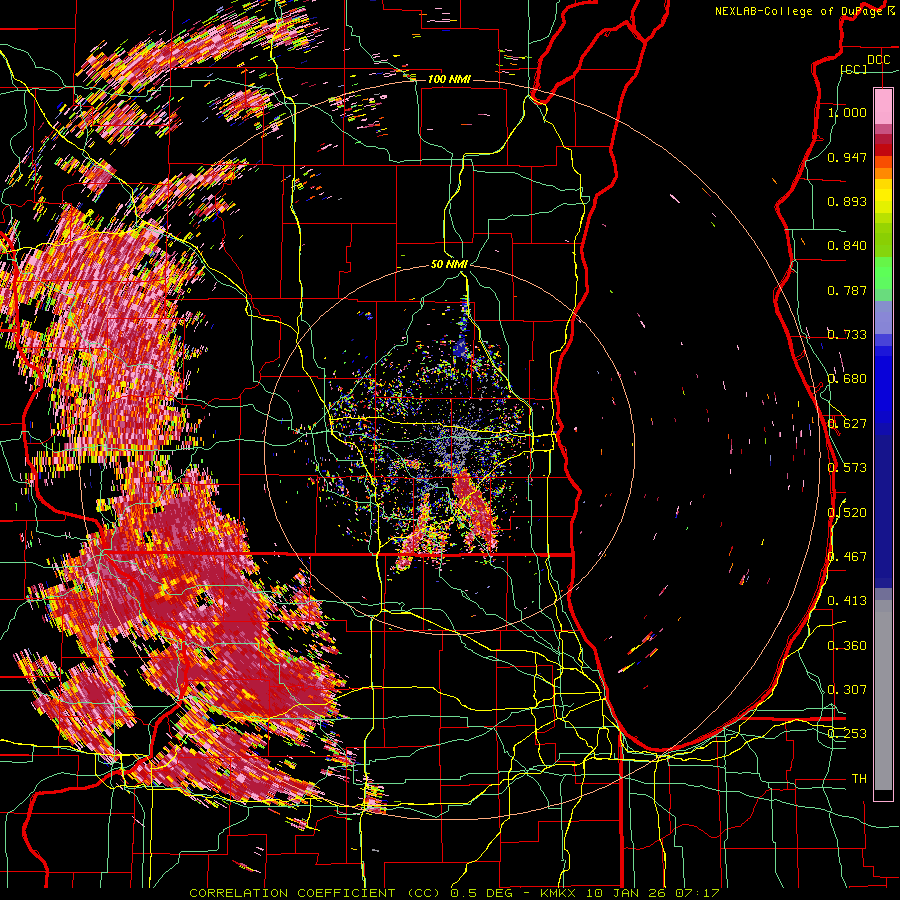
Task: Click the 0.733 scale value
Action: coord(847,335)
